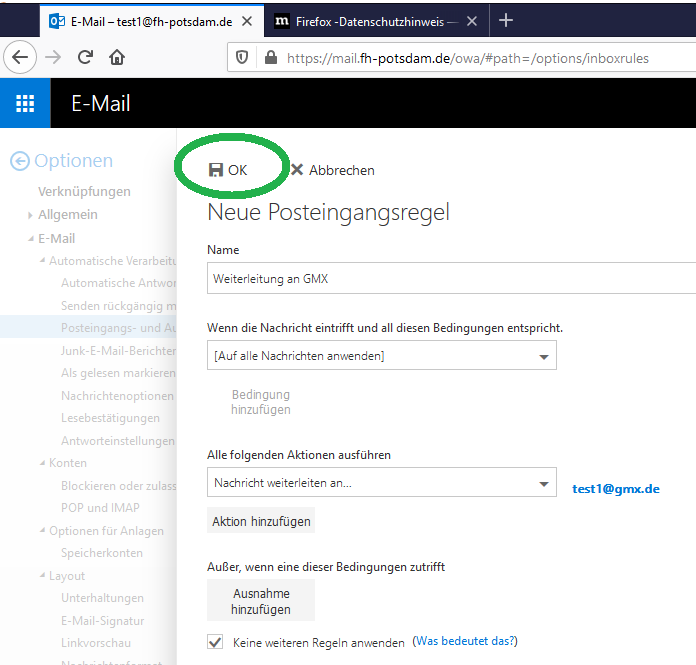Image resolution: width=696 pixels, height=665 pixels.
Task: Click Bedingung hinzufügen
Action: click(261, 402)
